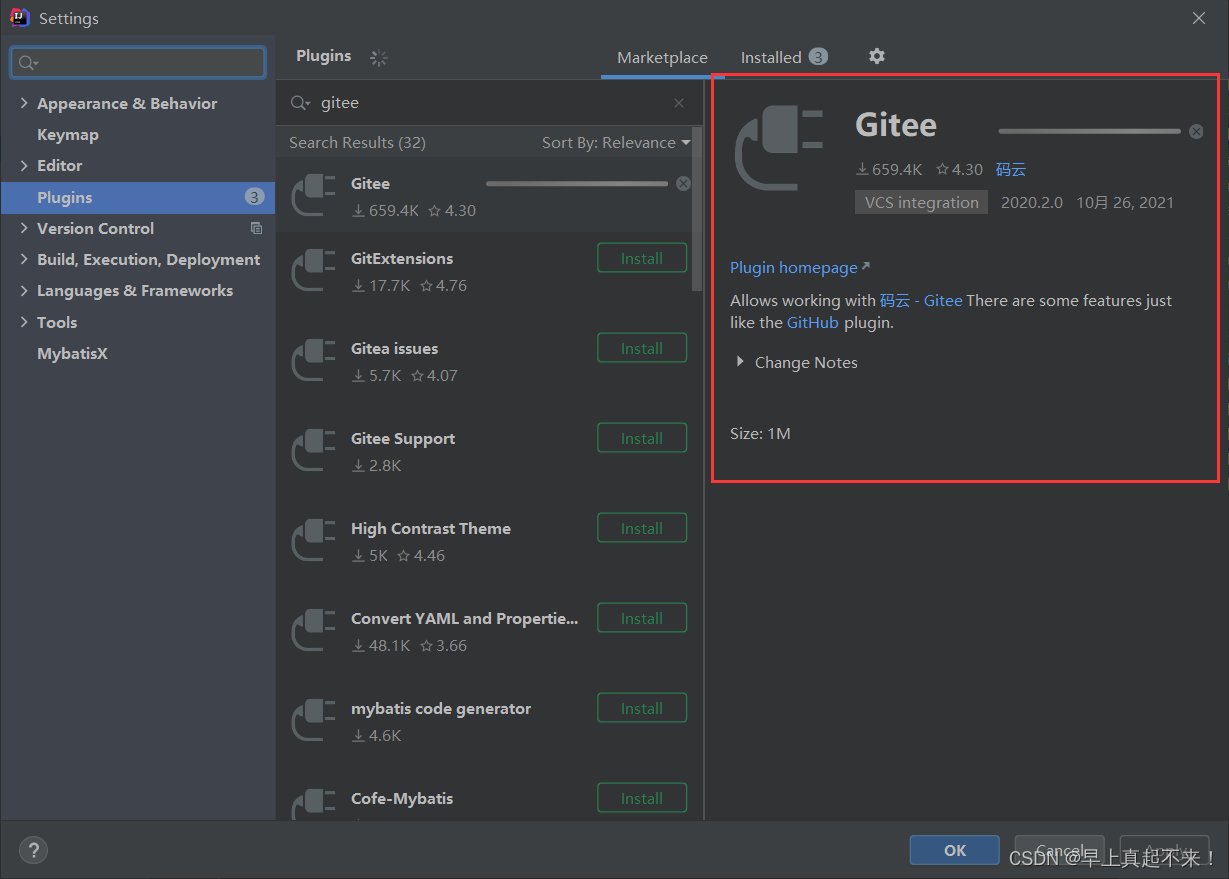
Task: Open the Plugin homepage link
Action: pyautogui.click(x=800, y=267)
